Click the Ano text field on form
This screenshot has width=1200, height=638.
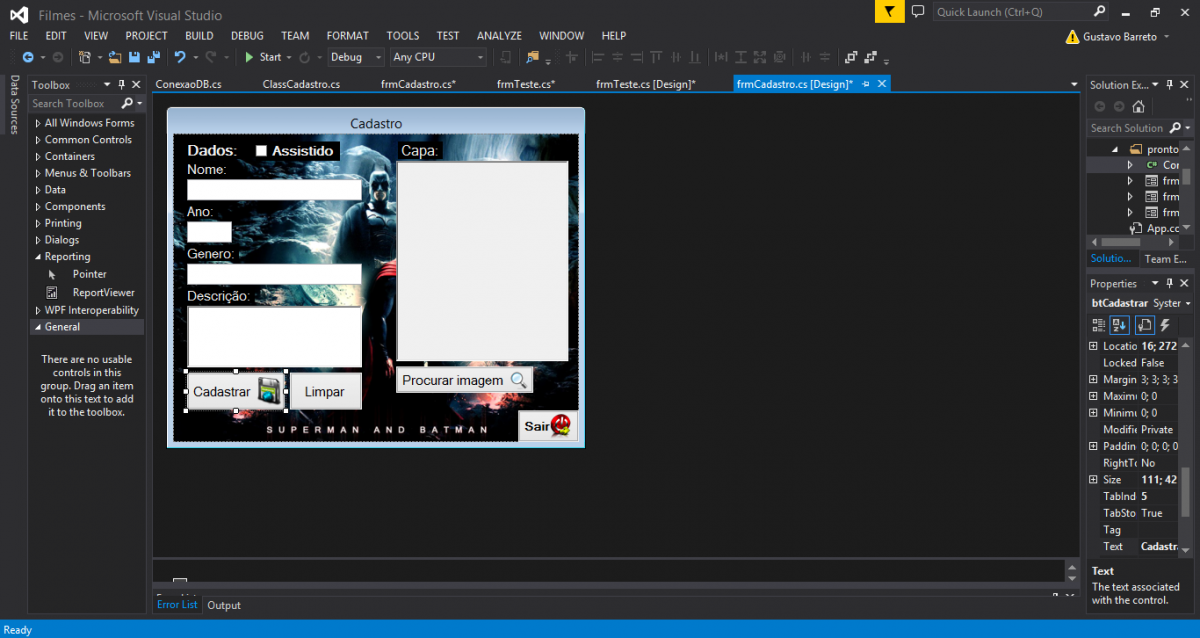209,232
